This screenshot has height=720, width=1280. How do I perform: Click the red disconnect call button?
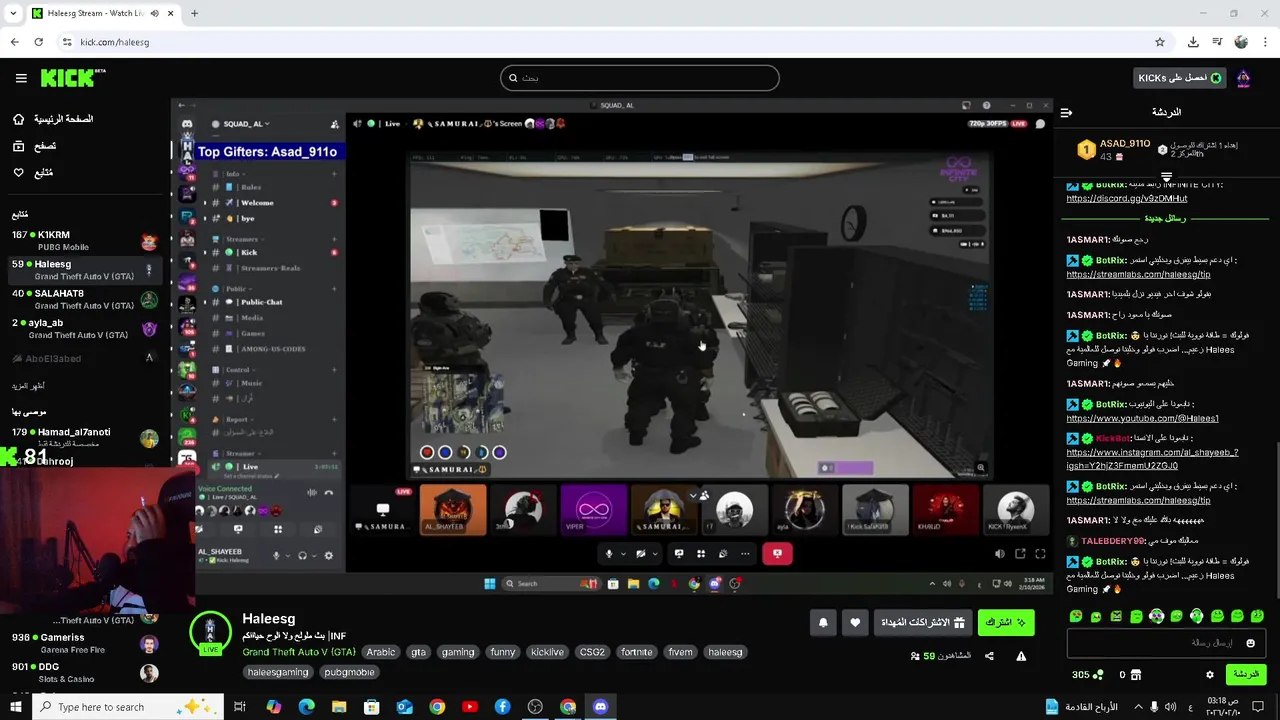point(777,553)
